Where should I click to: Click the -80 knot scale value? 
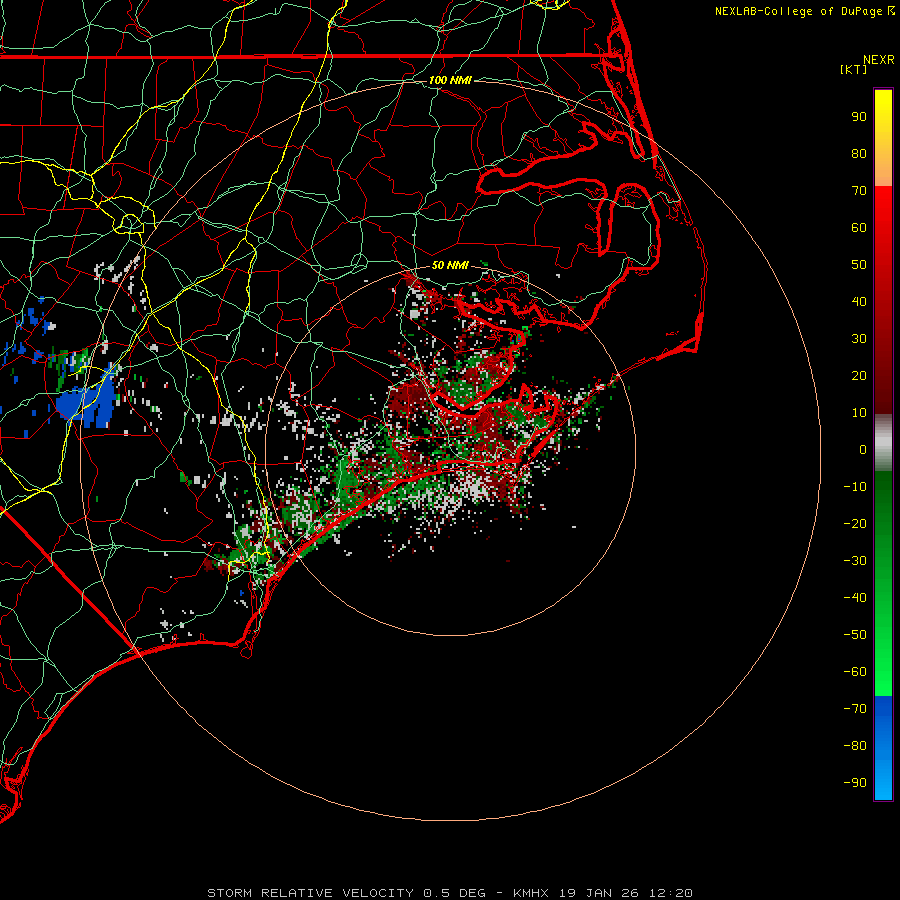coord(855,746)
